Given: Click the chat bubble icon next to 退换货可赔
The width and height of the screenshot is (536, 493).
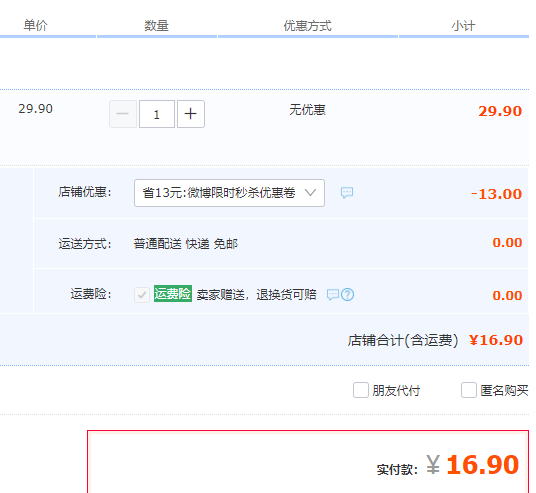Looking at the screenshot, I should pyautogui.click(x=333, y=294).
